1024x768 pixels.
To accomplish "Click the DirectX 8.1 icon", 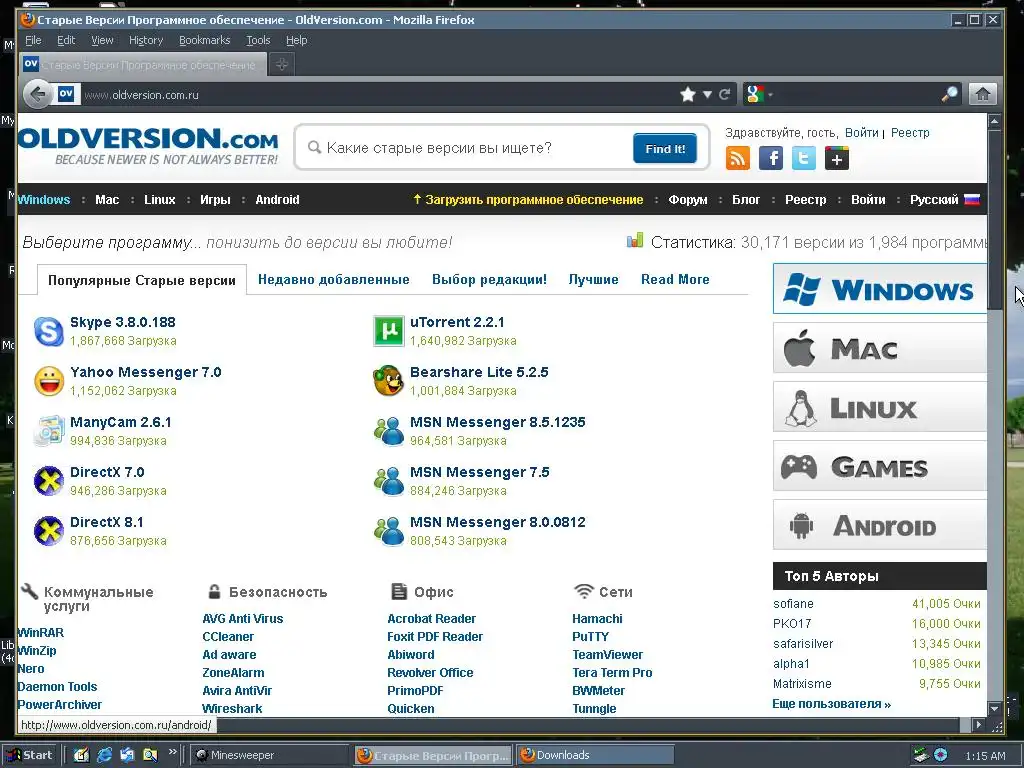I will pos(48,531).
